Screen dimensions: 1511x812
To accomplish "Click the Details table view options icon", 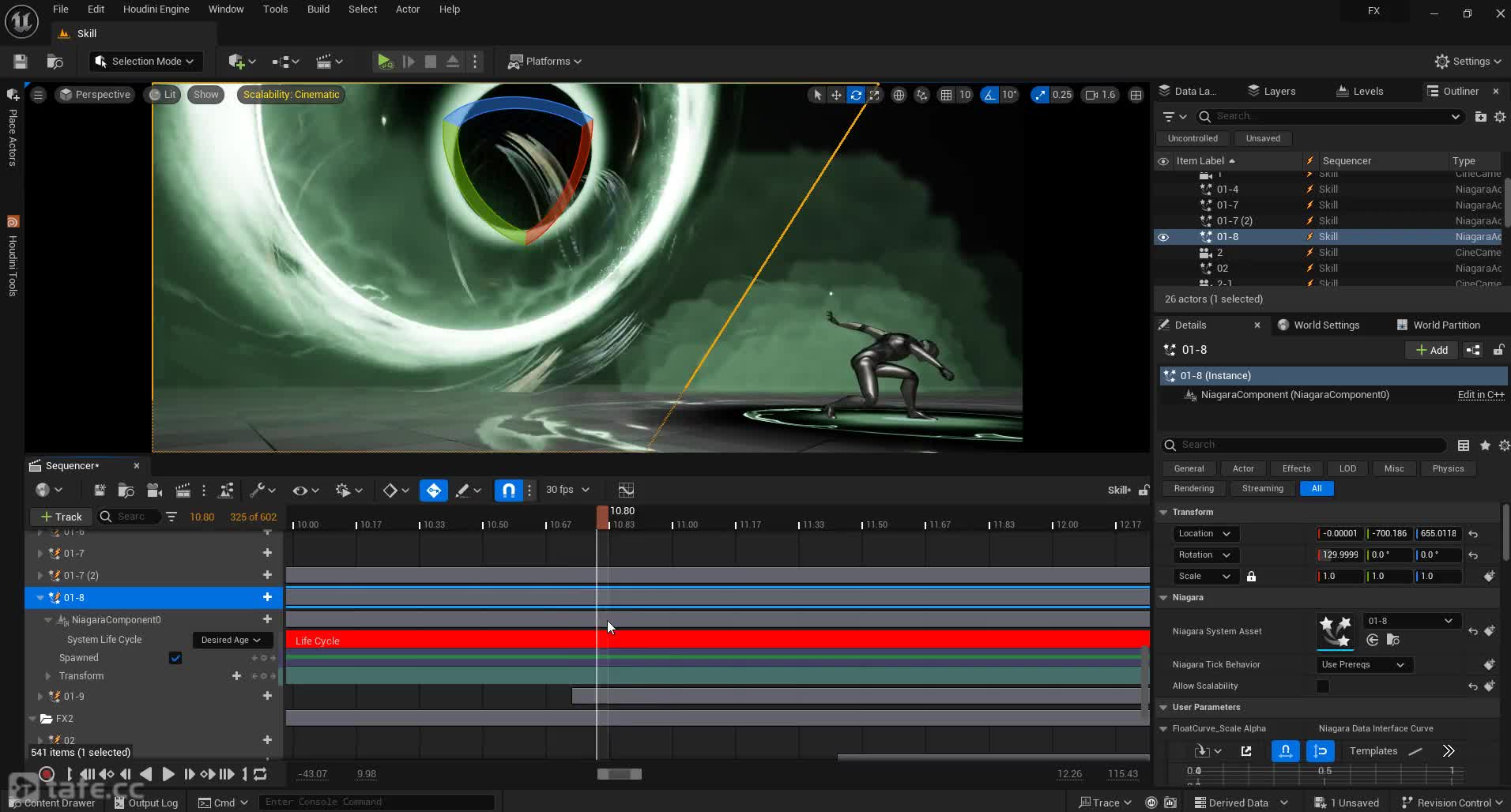I will pyautogui.click(x=1464, y=445).
